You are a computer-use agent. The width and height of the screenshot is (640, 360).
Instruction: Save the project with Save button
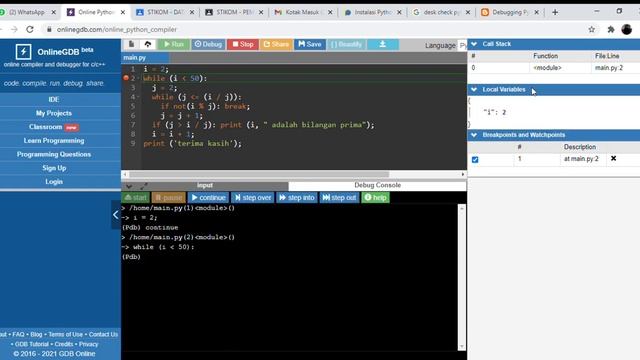pos(310,44)
